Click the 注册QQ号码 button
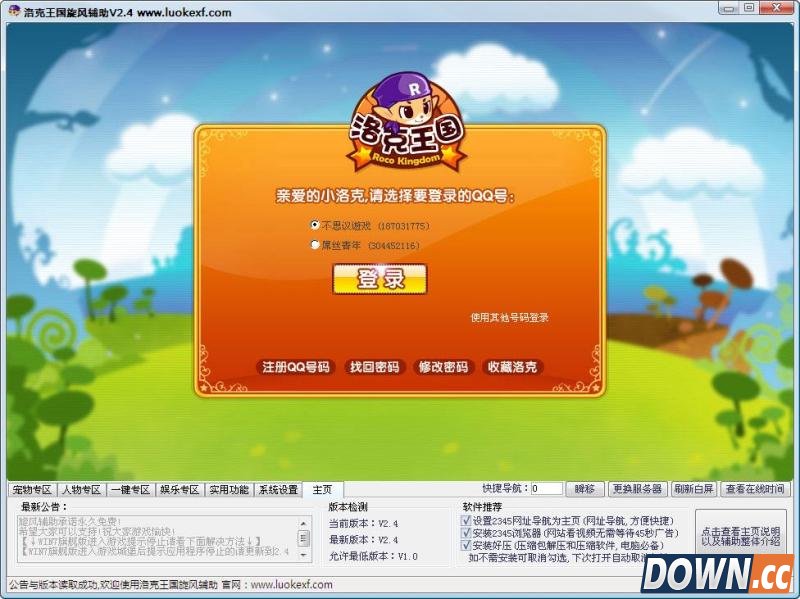The height and width of the screenshot is (599, 800). click(295, 367)
